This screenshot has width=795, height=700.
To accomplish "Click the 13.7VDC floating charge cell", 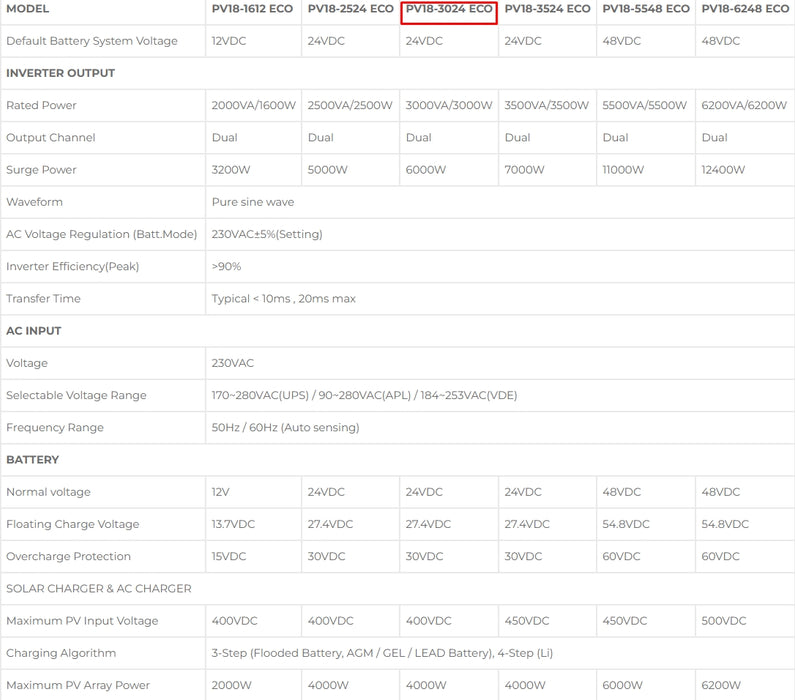I will click(x=233, y=524).
